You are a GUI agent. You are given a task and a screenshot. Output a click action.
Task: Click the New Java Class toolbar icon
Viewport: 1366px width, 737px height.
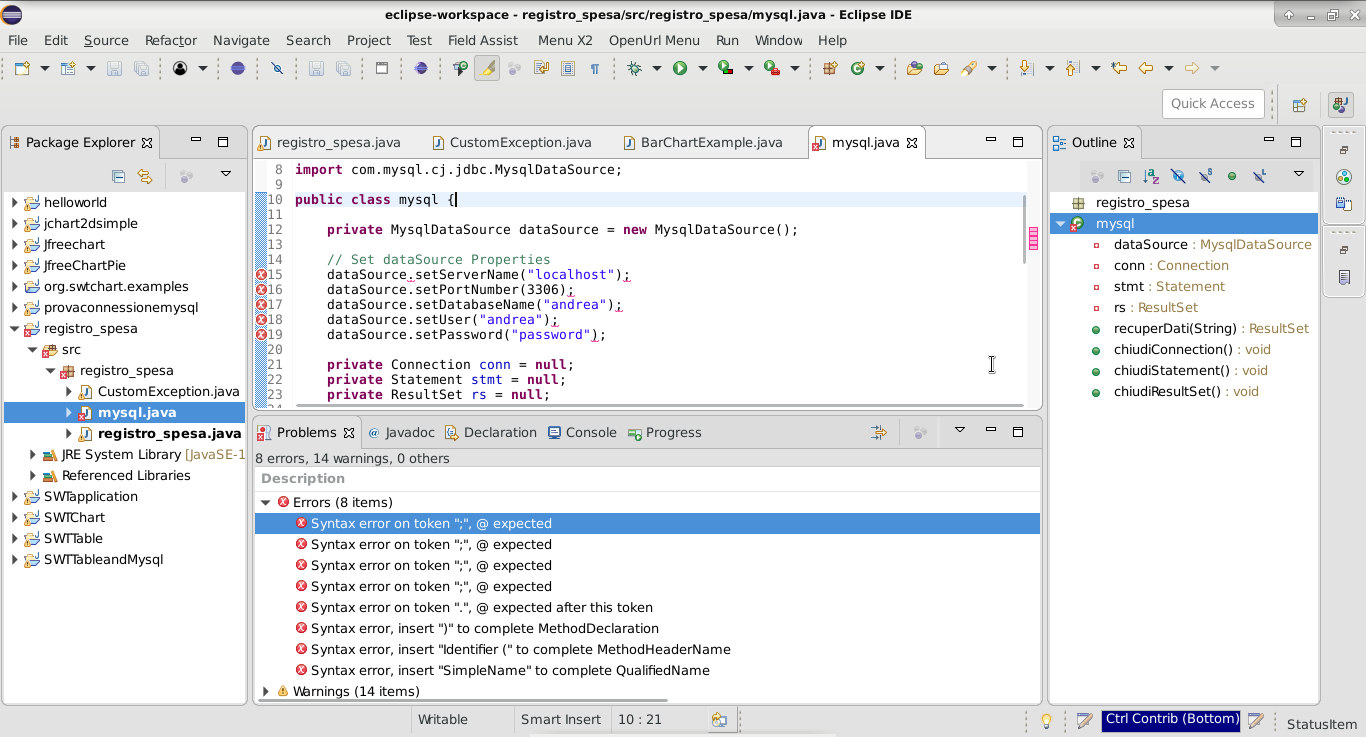click(857, 68)
